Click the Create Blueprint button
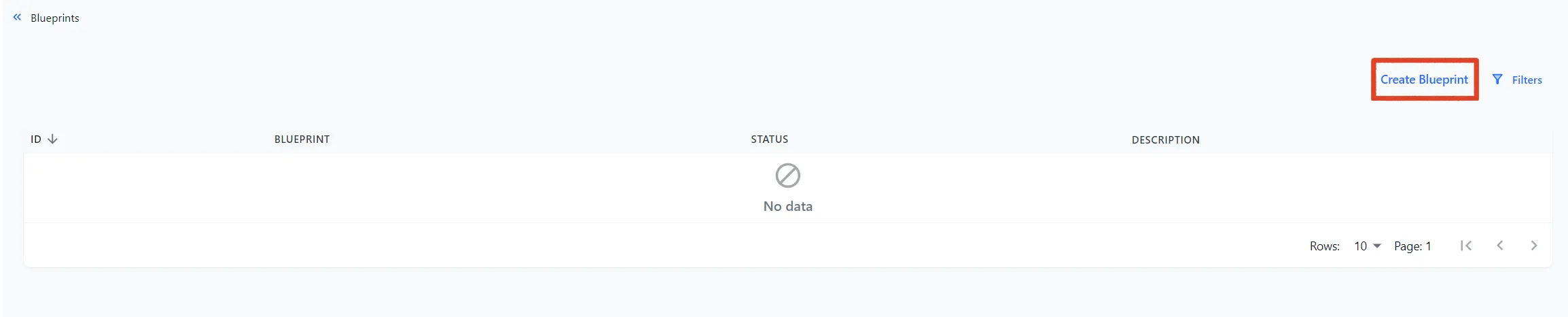The image size is (1568, 317). click(x=1424, y=80)
